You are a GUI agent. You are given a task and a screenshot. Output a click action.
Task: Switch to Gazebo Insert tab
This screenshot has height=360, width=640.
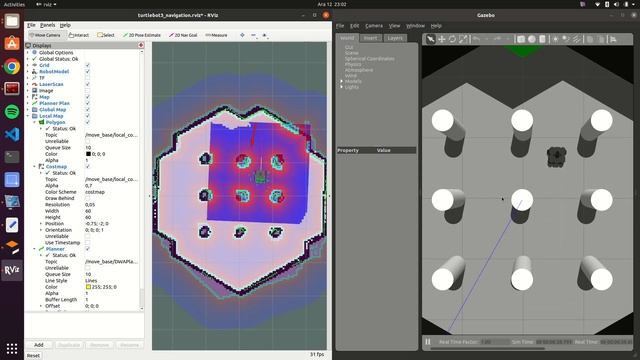pos(371,38)
